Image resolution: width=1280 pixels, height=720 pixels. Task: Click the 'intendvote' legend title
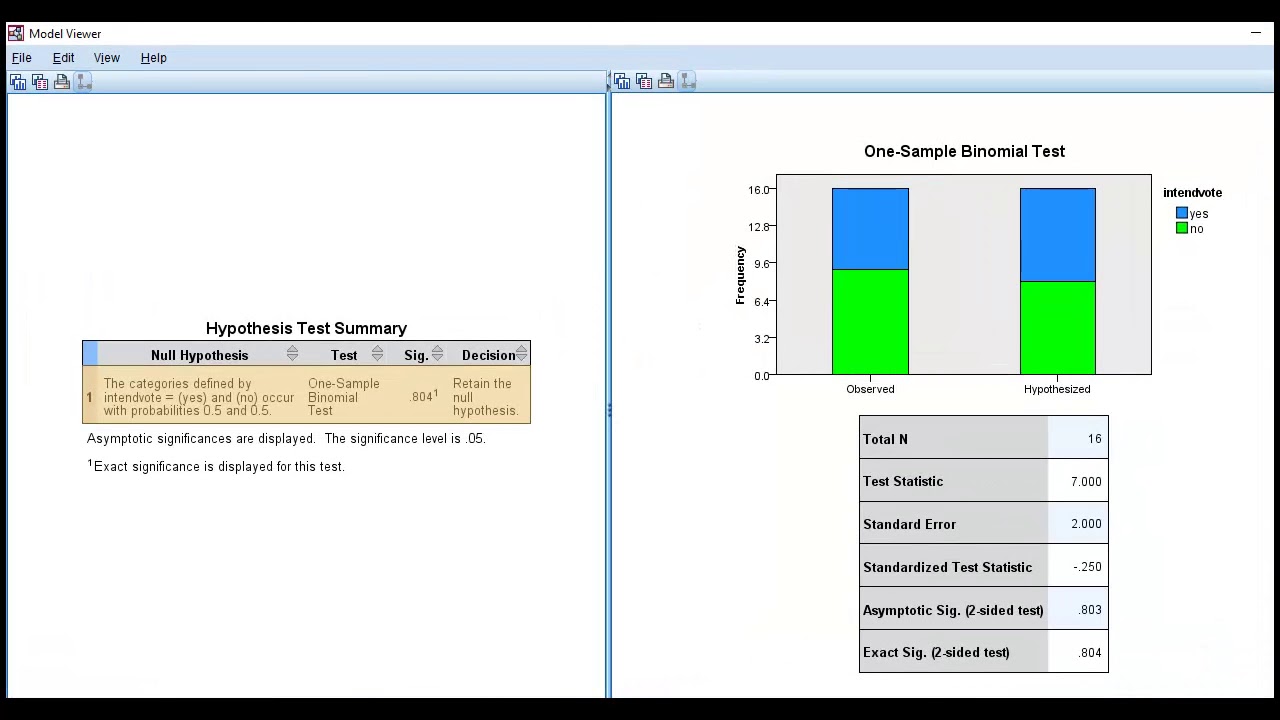click(1192, 193)
